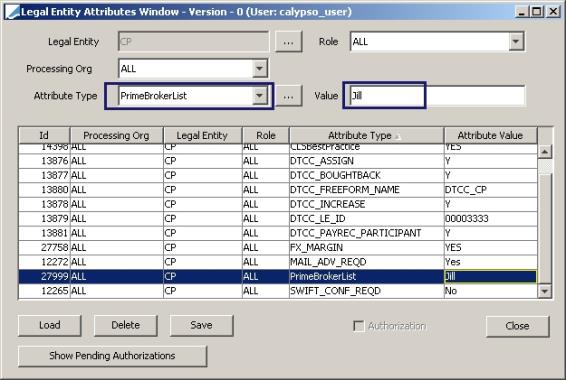Viewport: 566px width, 380px height.
Task: Click Id cell 13876
Action: (x=44, y=161)
